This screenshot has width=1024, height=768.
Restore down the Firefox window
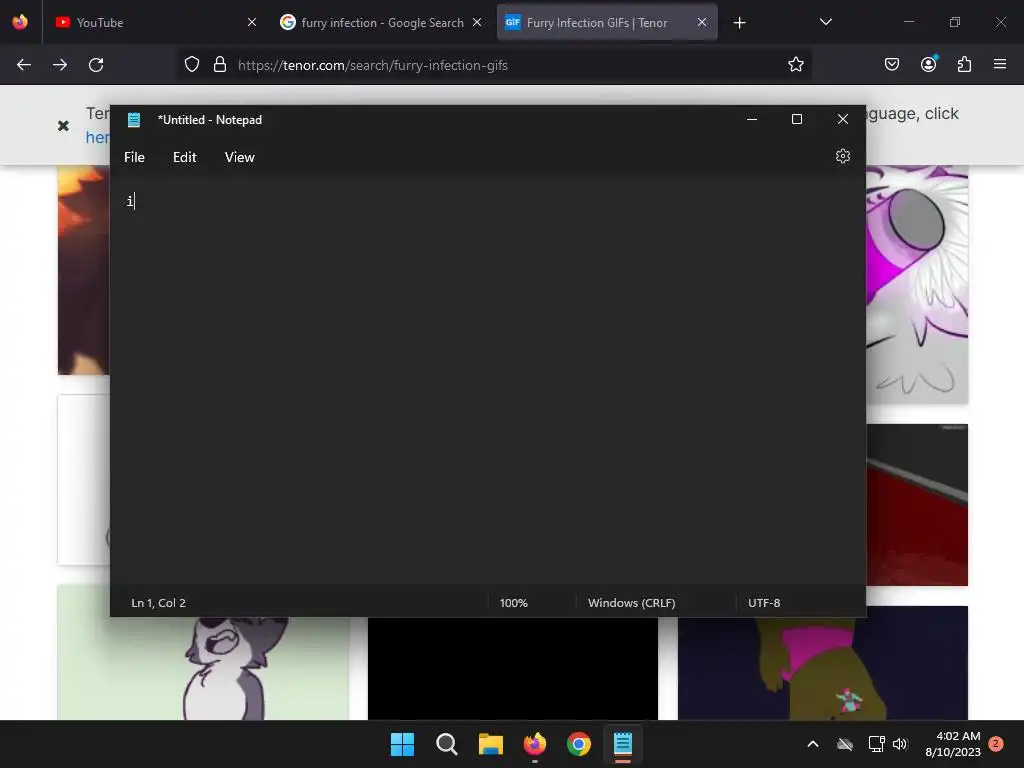[x=955, y=22]
